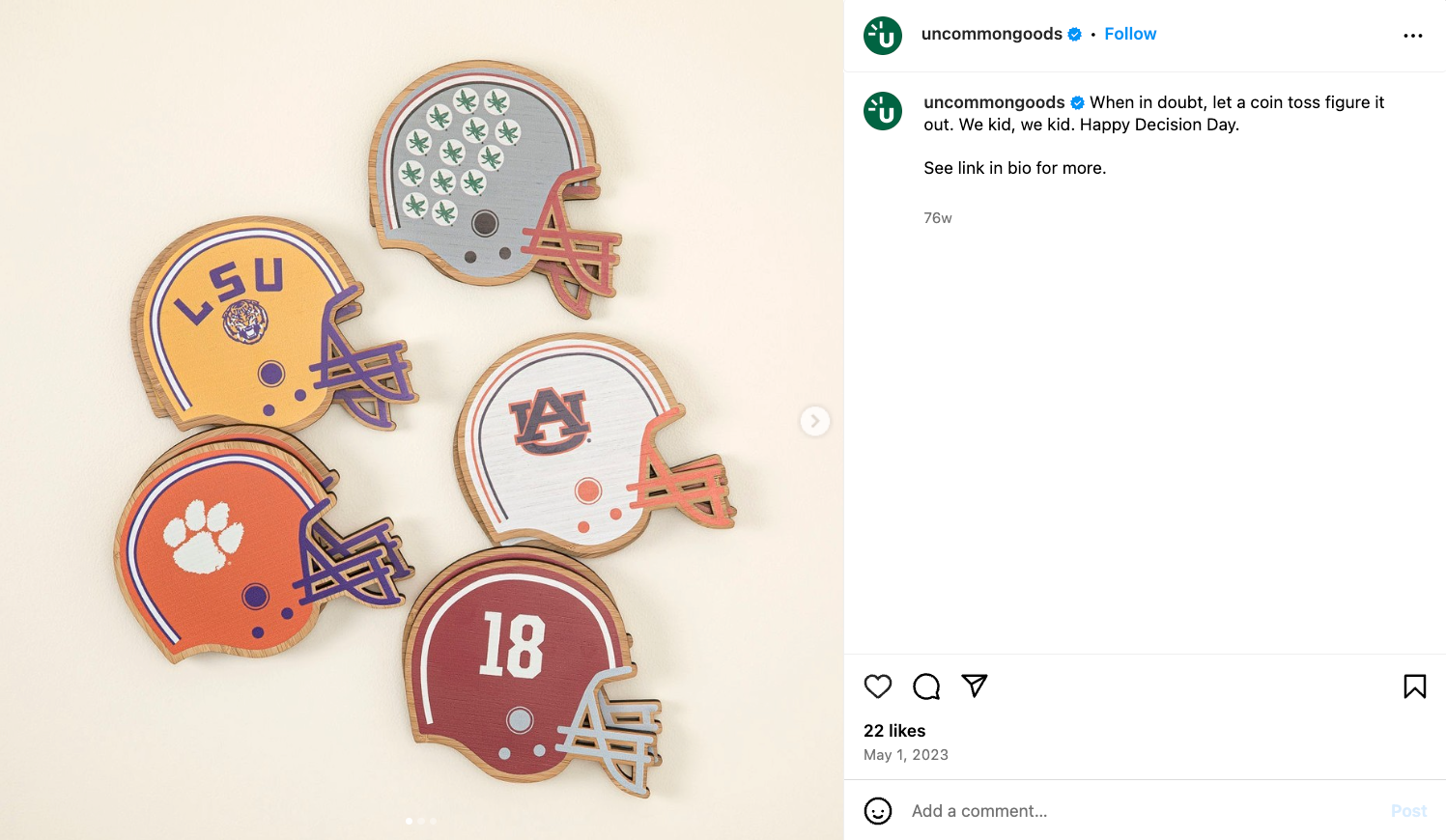
Task: Open comments via the speech bubble icon
Action: (926, 686)
